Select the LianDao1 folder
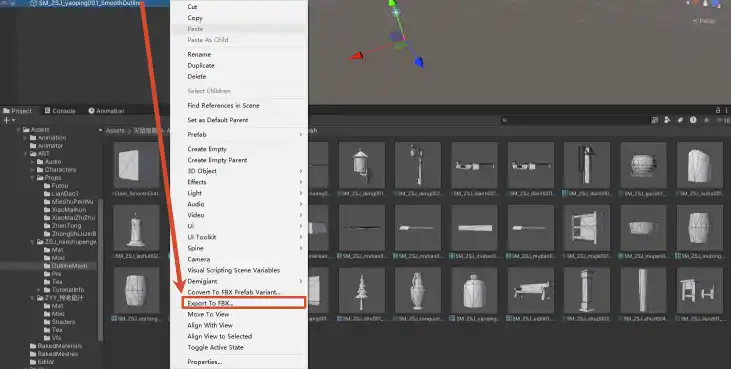Screen dimensions: 731x369 pyautogui.click(x=61, y=194)
